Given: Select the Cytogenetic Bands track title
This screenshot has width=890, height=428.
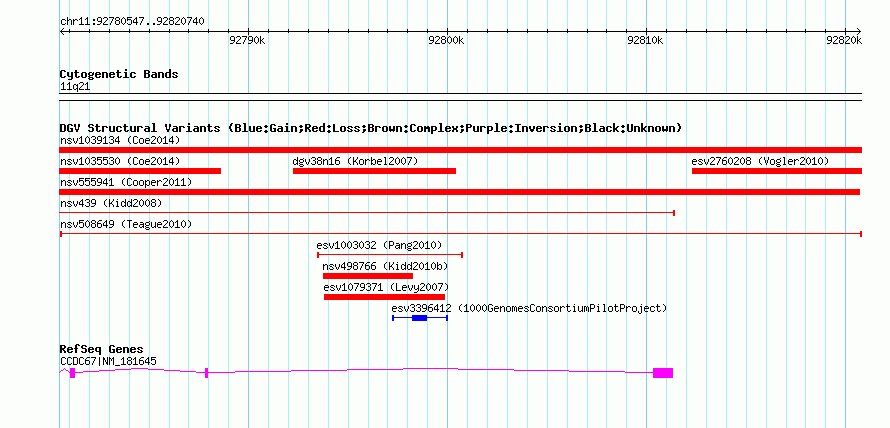Looking at the screenshot, I should tap(119, 74).
